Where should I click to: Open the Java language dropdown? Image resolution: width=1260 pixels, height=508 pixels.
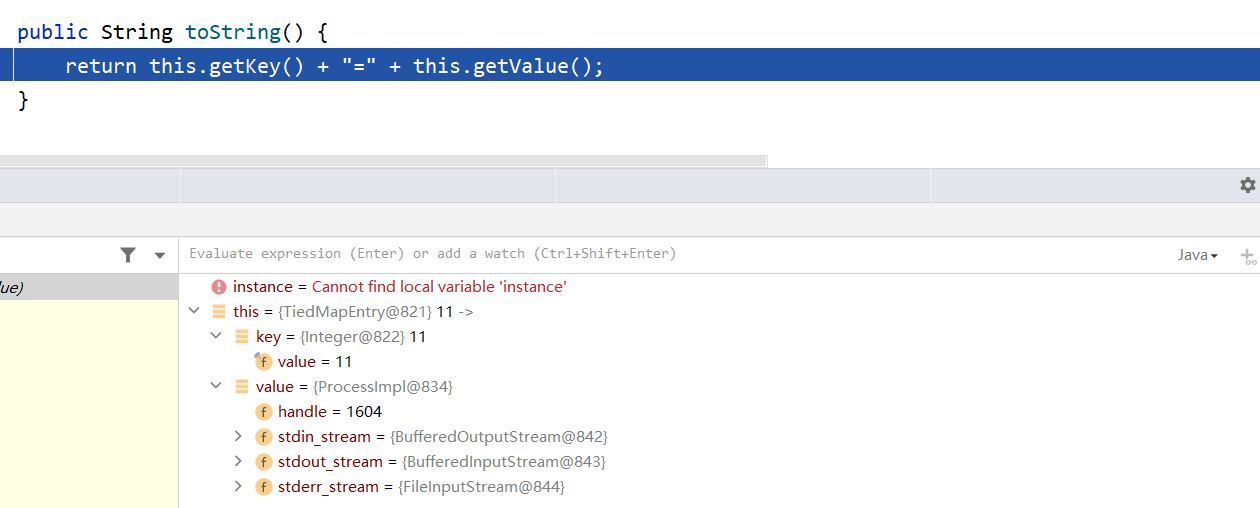click(1197, 255)
